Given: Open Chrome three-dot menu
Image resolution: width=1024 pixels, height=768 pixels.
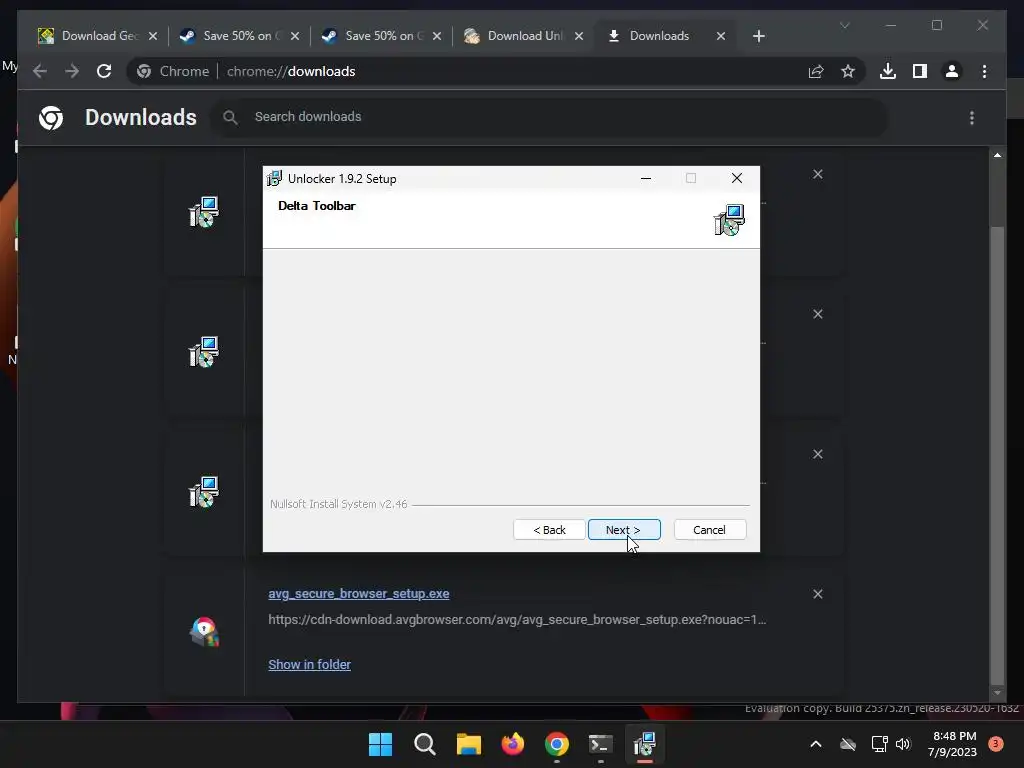Looking at the screenshot, I should coord(985,71).
